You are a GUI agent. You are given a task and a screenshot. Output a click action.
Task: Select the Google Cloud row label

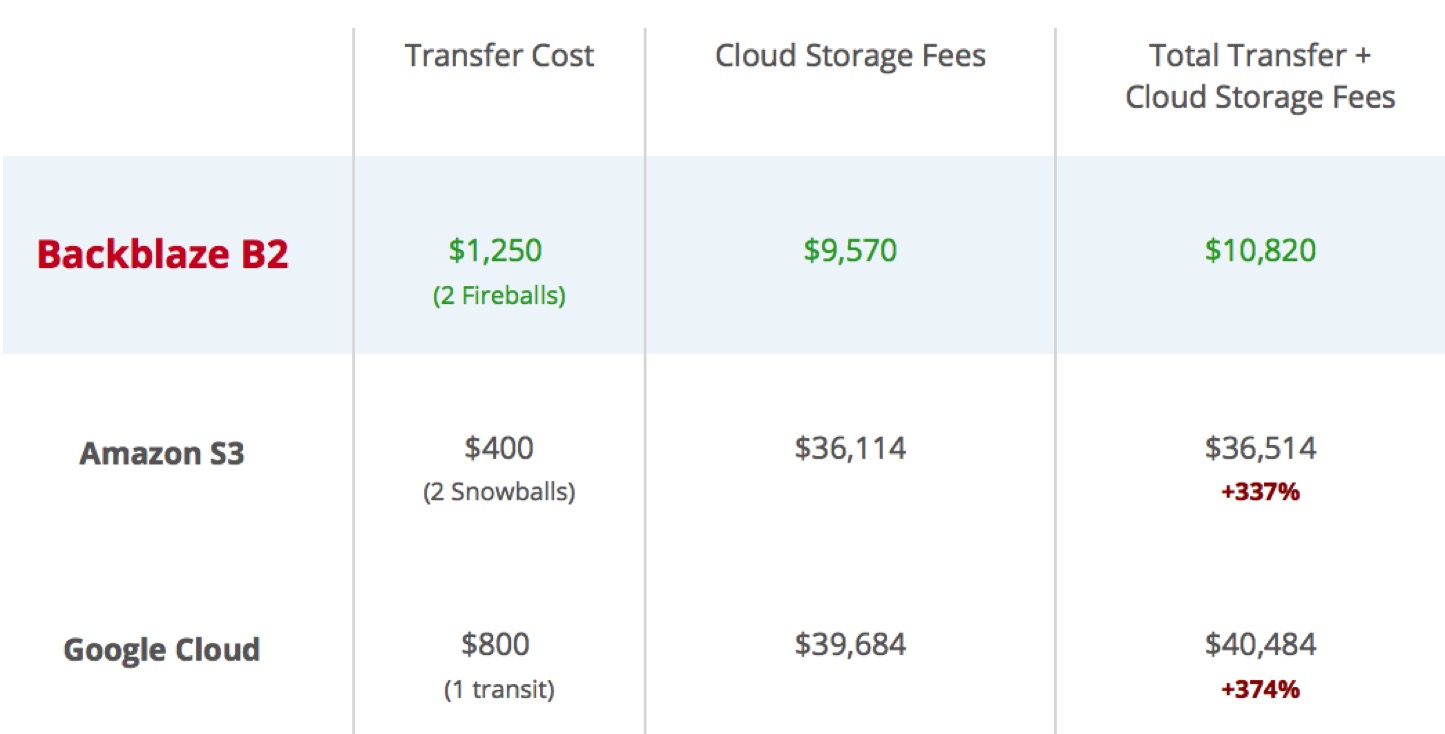click(x=162, y=650)
